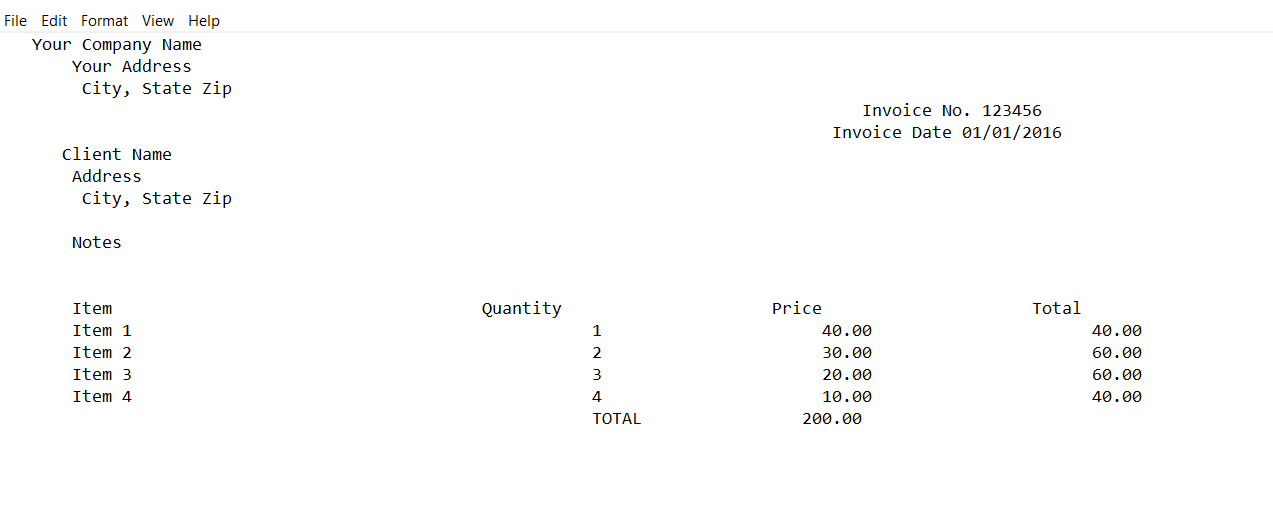
Task: Open the Help menu
Action: point(204,20)
